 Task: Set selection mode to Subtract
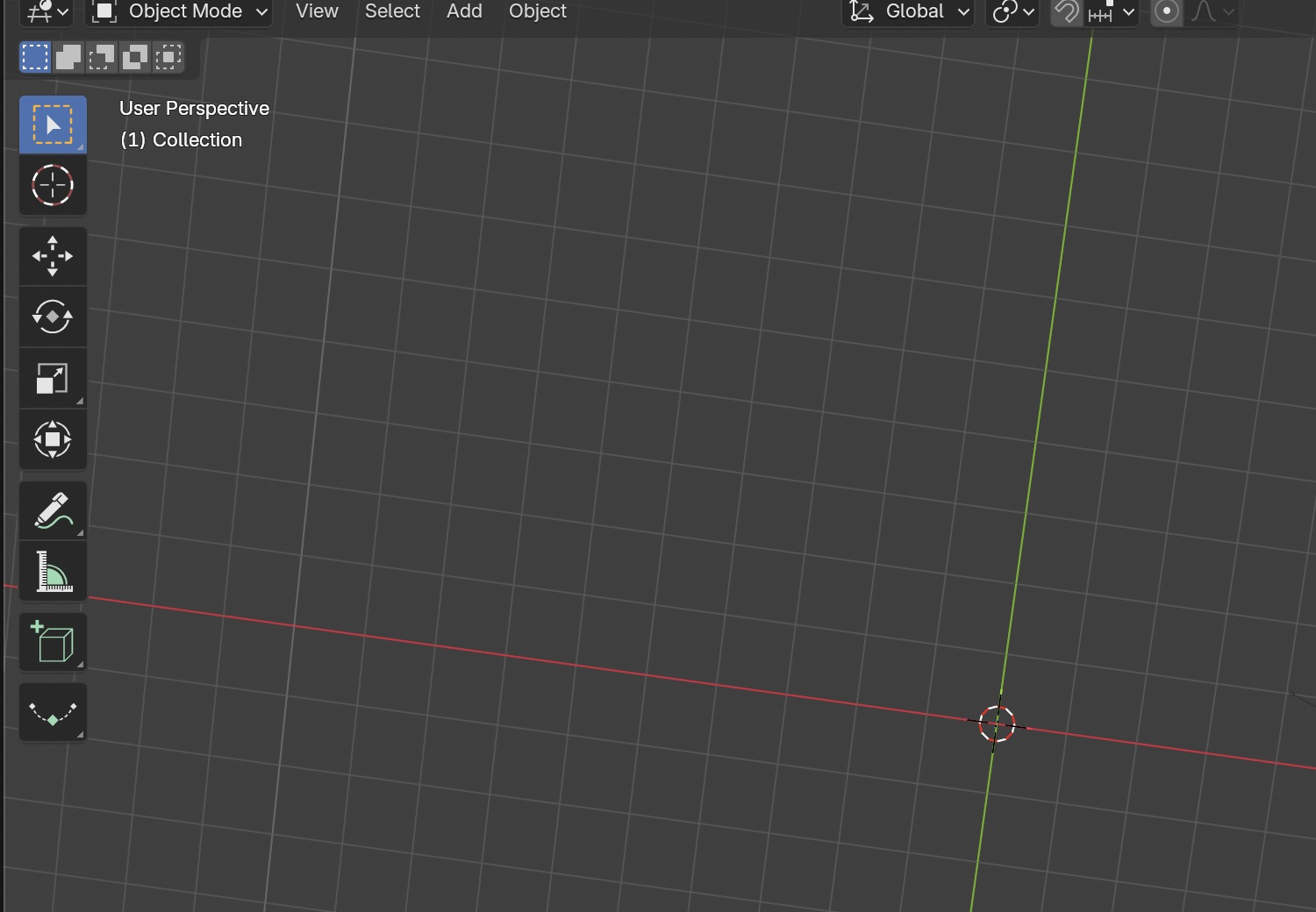102,57
